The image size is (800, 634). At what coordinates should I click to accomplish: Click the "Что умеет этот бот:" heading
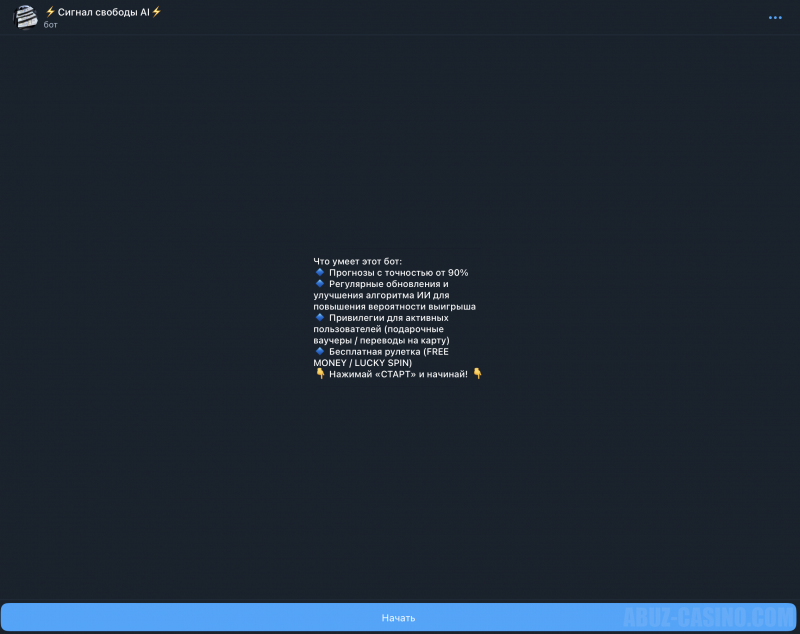(357, 261)
